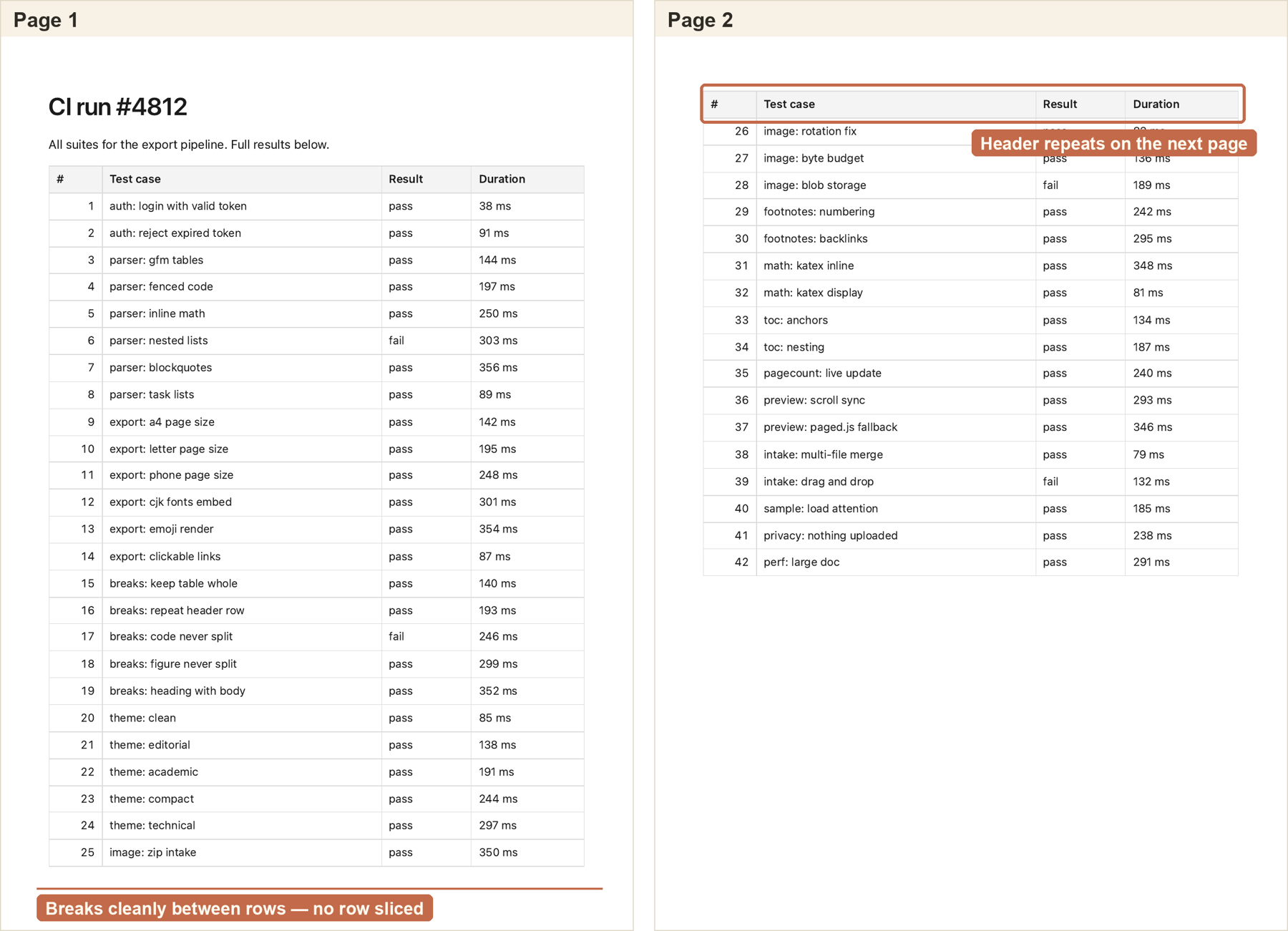Click 'breaks: heading with body' cell
This screenshot has width=1288, height=931.
[x=242, y=691]
